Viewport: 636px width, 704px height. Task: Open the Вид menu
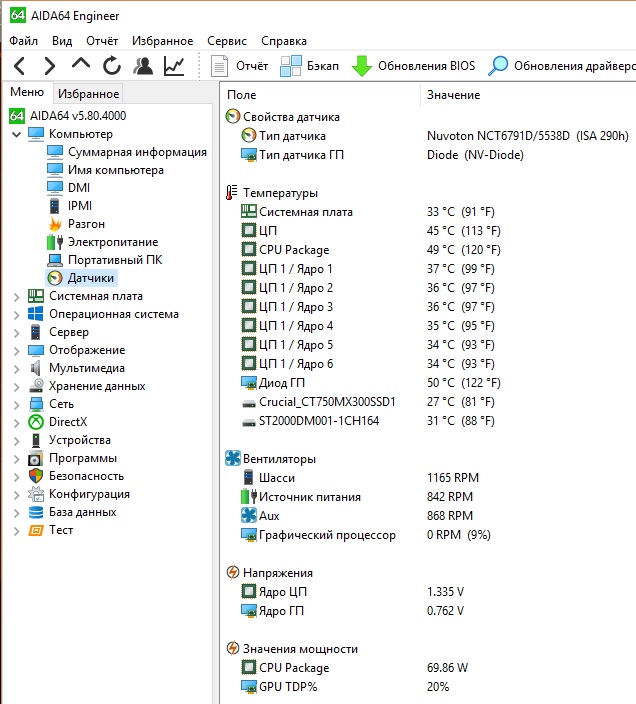click(x=62, y=41)
